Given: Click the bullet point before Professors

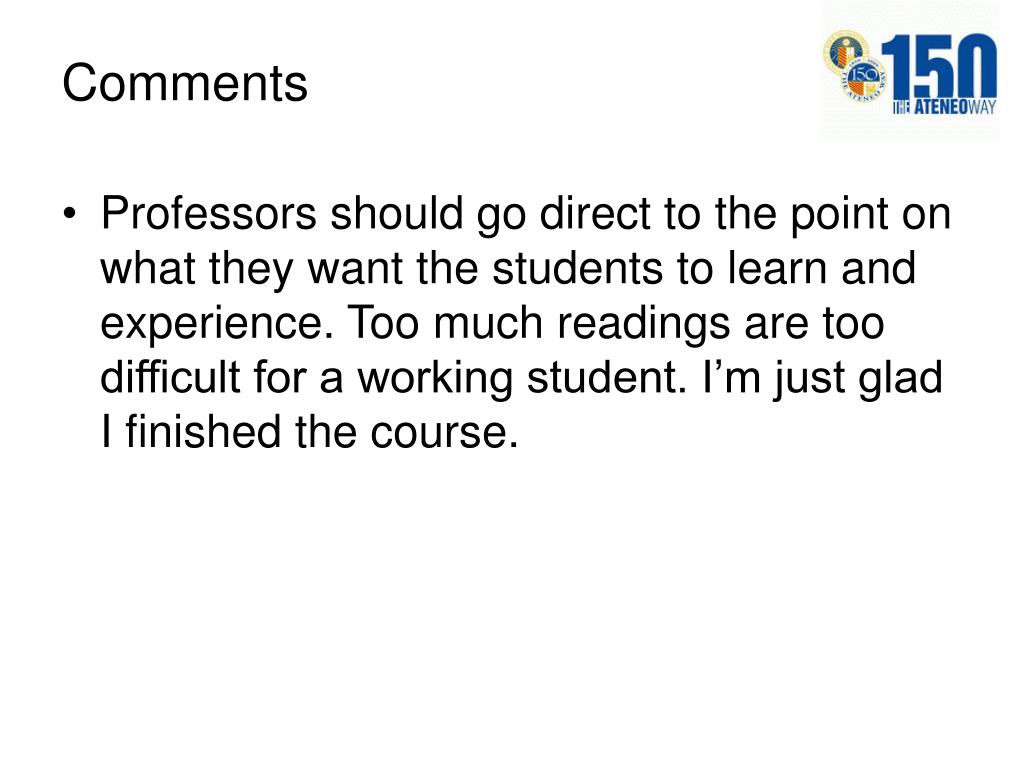Looking at the screenshot, I should pos(71,214).
